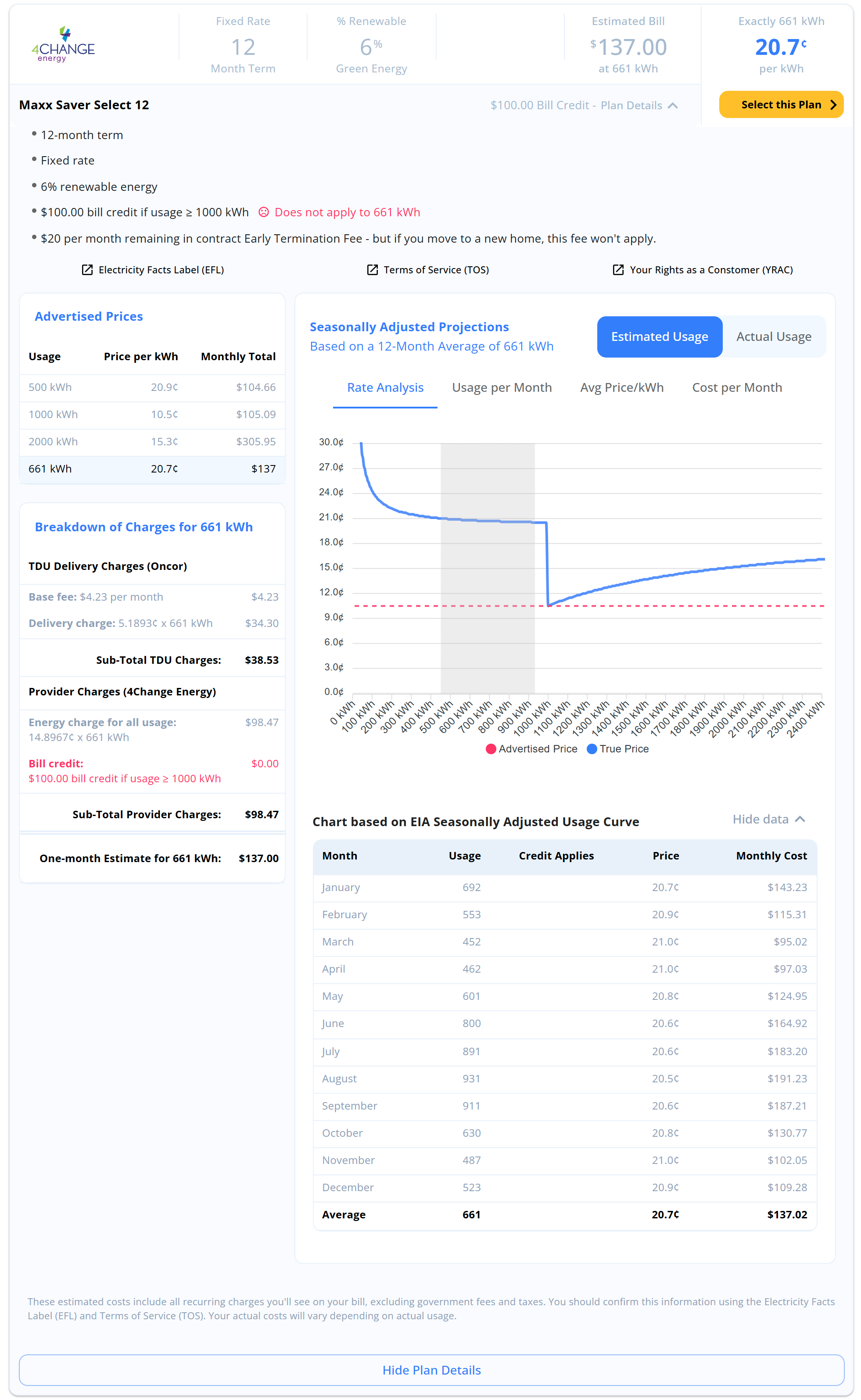Switch to Estimated Usage projections
Viewport: 861px width, 1400px height.
tap(660, 337)
